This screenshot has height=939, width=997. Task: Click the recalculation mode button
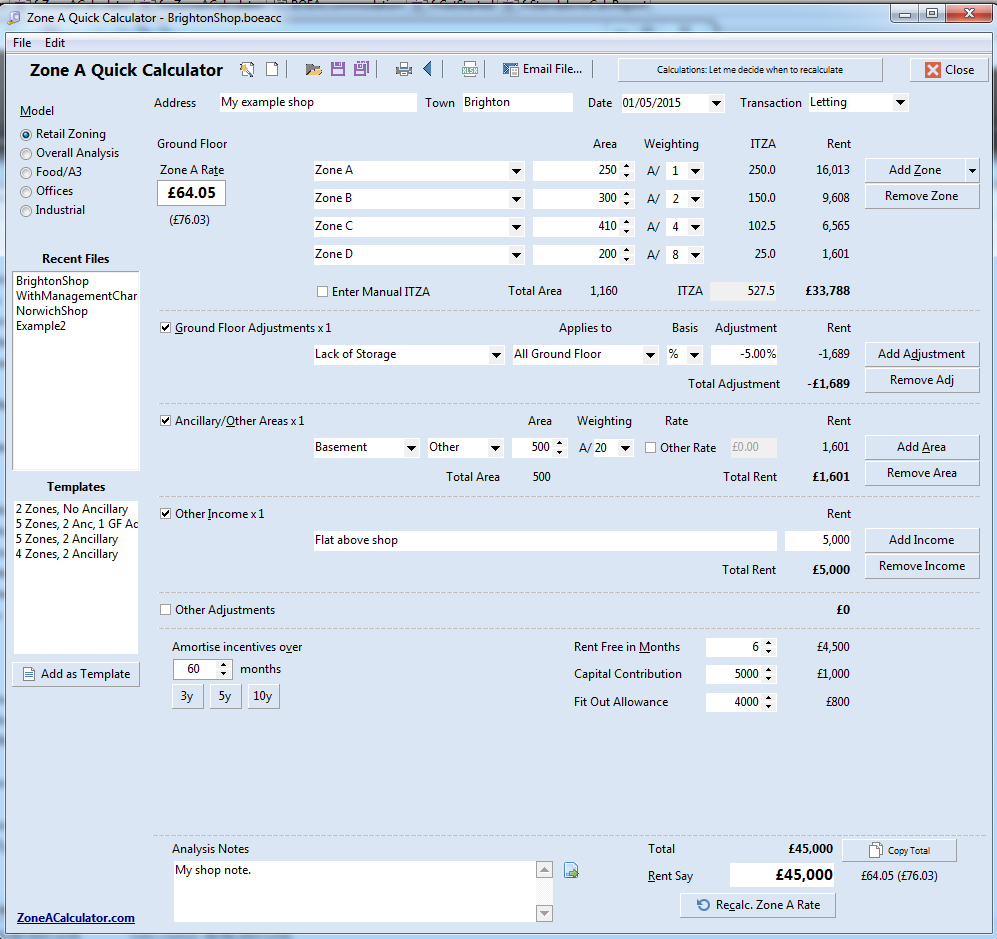(750, 70)
